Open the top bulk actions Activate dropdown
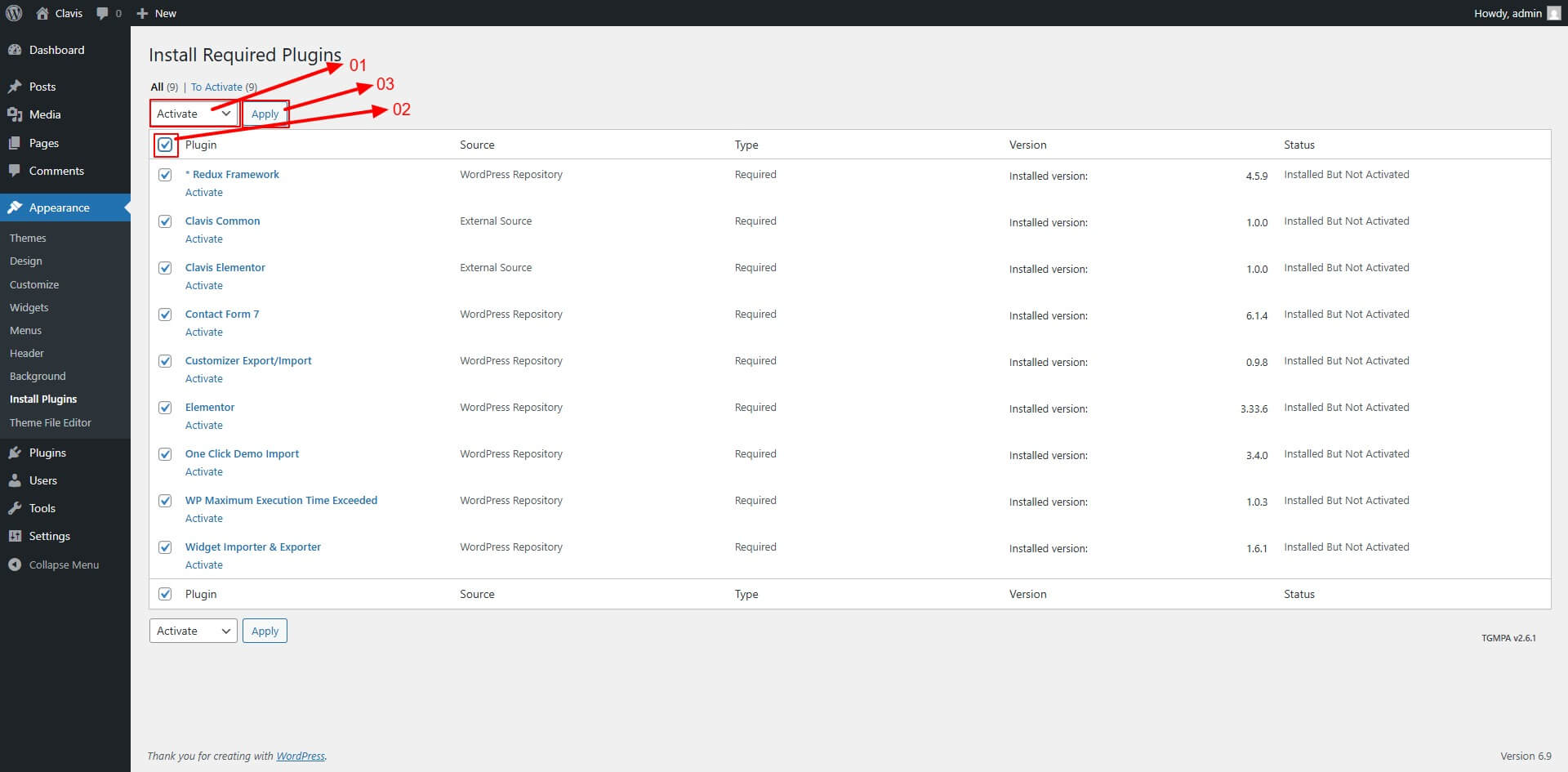Viewport: 1568px width, 772px height. (194, 114)
